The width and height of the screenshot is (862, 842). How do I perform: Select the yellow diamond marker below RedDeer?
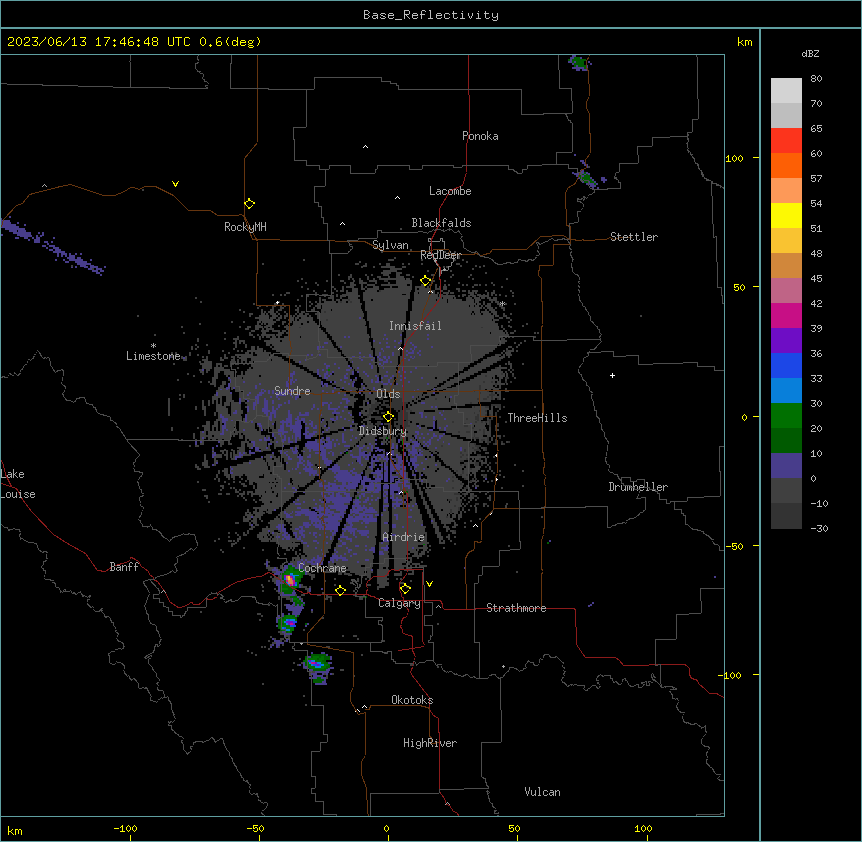tap(426, 281)
